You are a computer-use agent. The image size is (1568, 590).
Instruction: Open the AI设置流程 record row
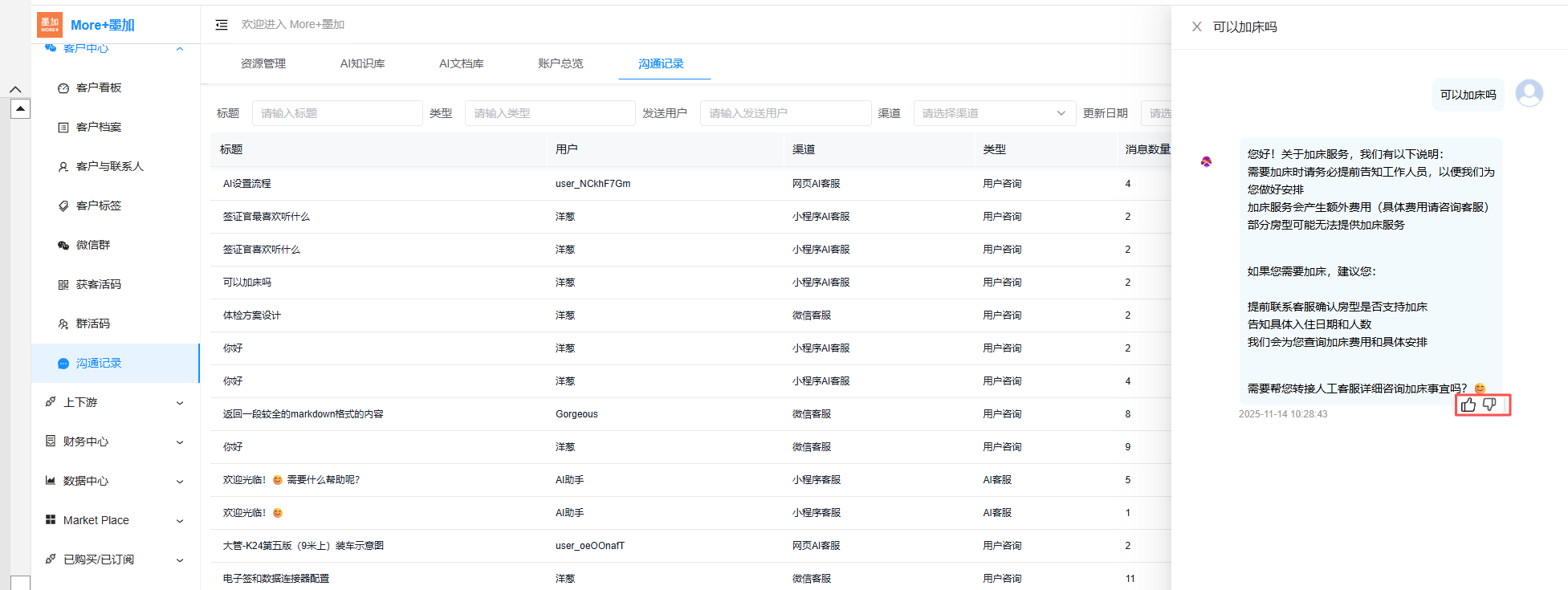point(247,184)
